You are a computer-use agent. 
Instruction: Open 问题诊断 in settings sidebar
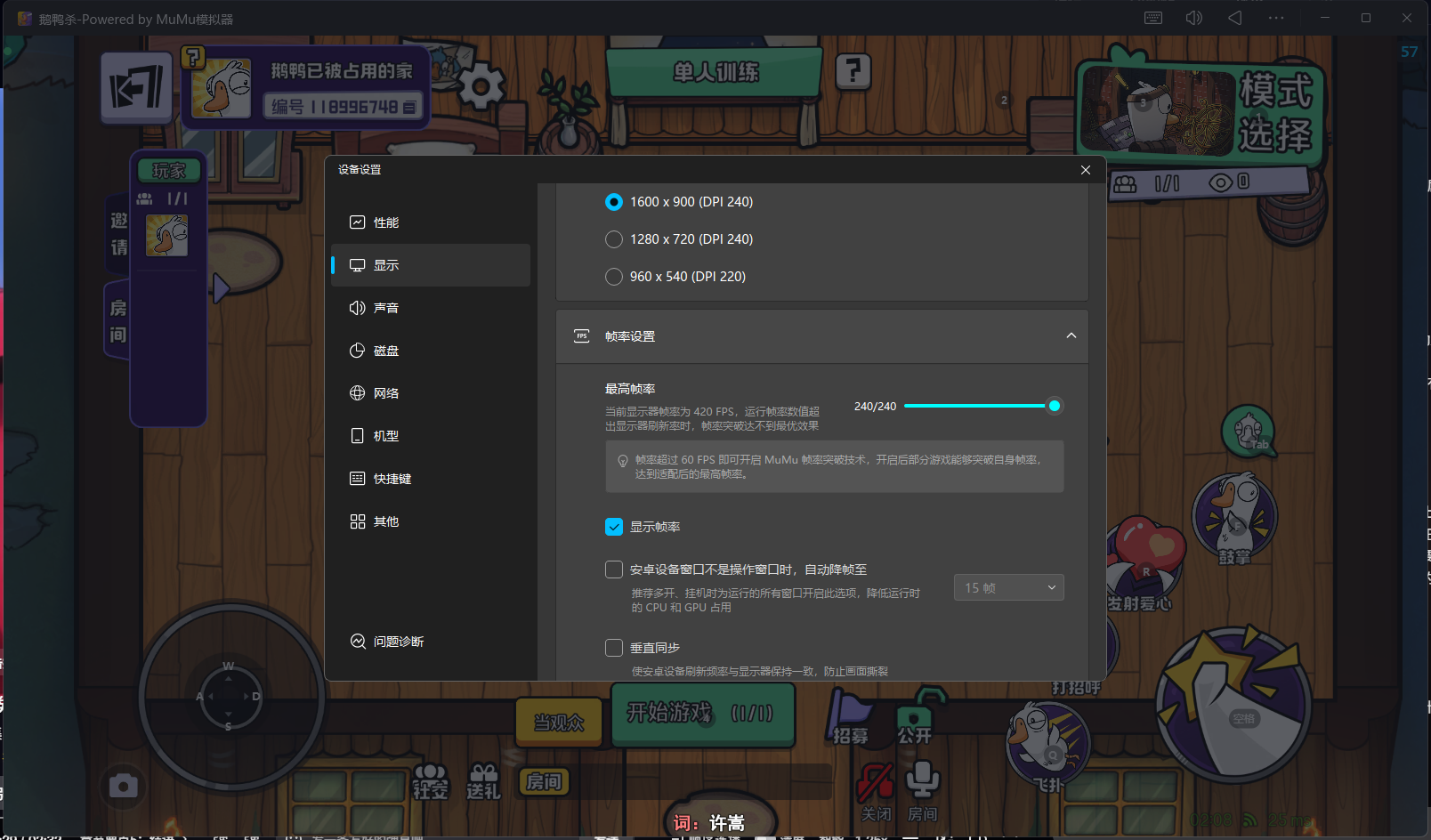tap(387, 642)
